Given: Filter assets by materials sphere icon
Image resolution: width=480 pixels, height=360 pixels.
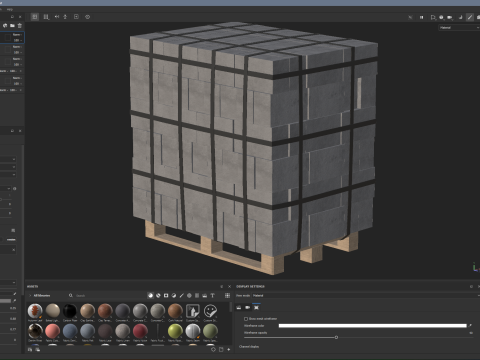Looking at the screenshot, I should pos(151,295).
